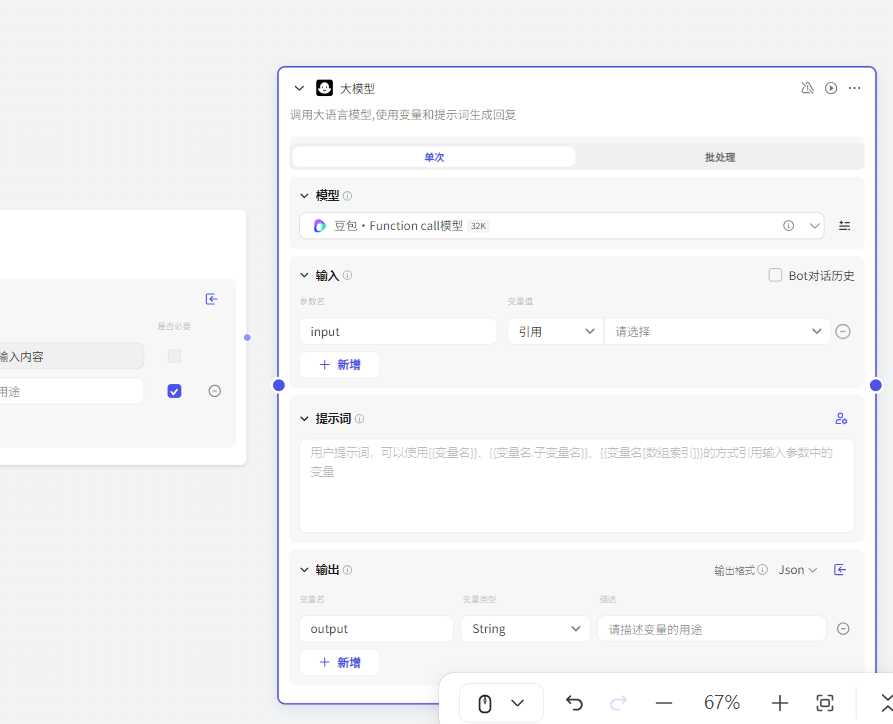Image resolution: width=893 pixels, height=724 pixels.
Task: Click the info icon inside model selector
Action: tap(788, 226)
